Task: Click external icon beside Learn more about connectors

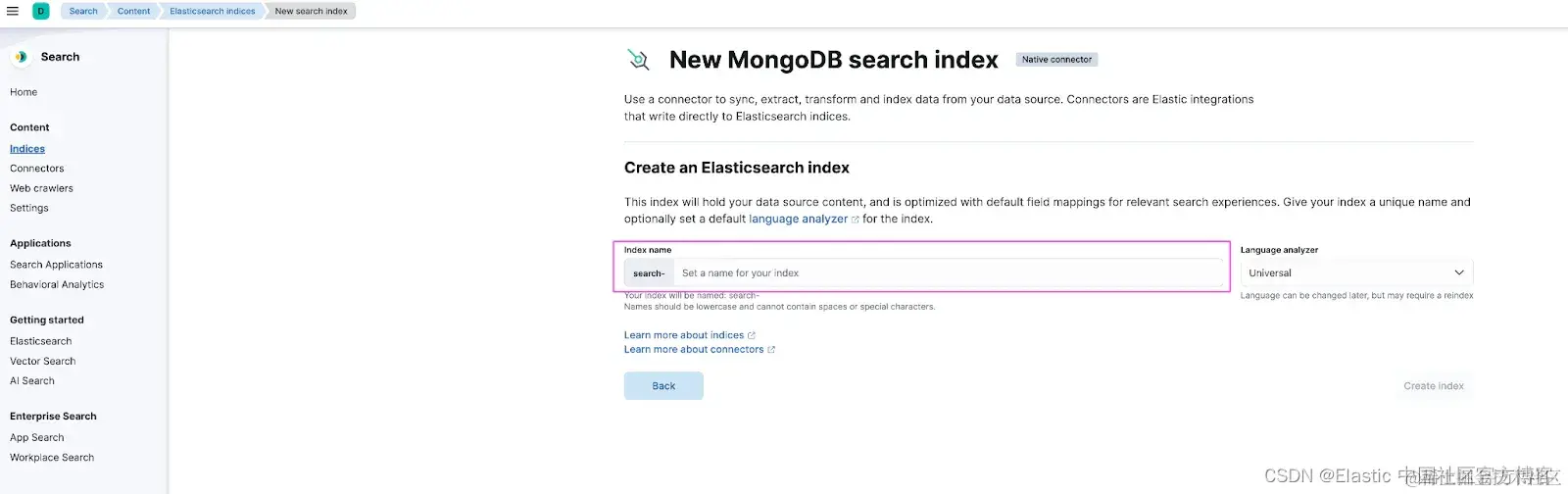Action: 771,350
